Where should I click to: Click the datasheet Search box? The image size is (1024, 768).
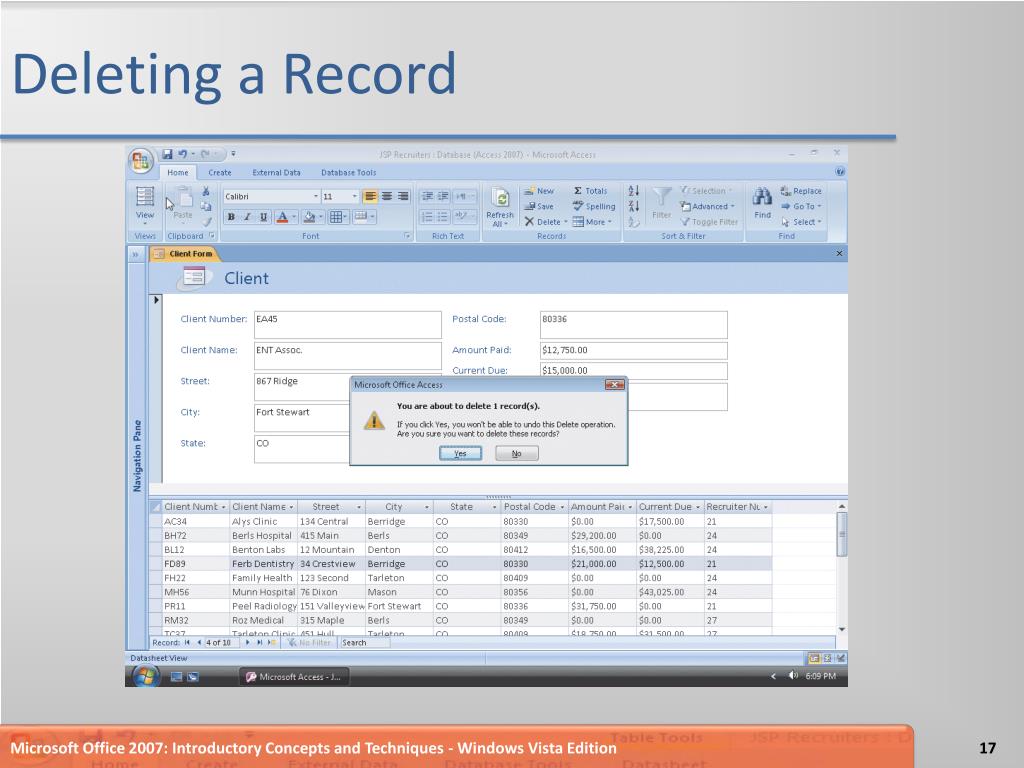coord(364,643)
